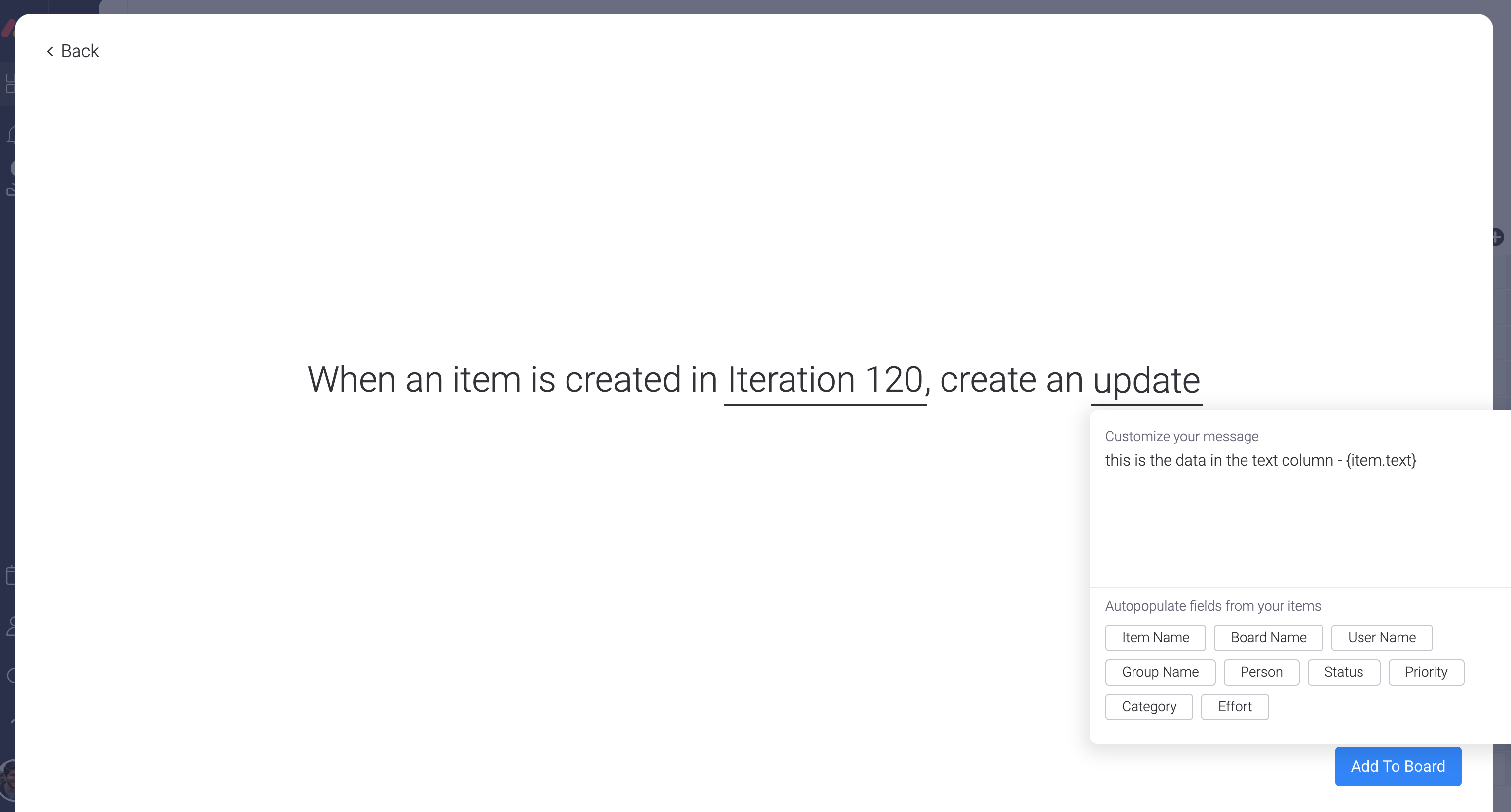Screen dimensions: 1511x812
Task: Insert the Status field
Action: point(1343,672)
